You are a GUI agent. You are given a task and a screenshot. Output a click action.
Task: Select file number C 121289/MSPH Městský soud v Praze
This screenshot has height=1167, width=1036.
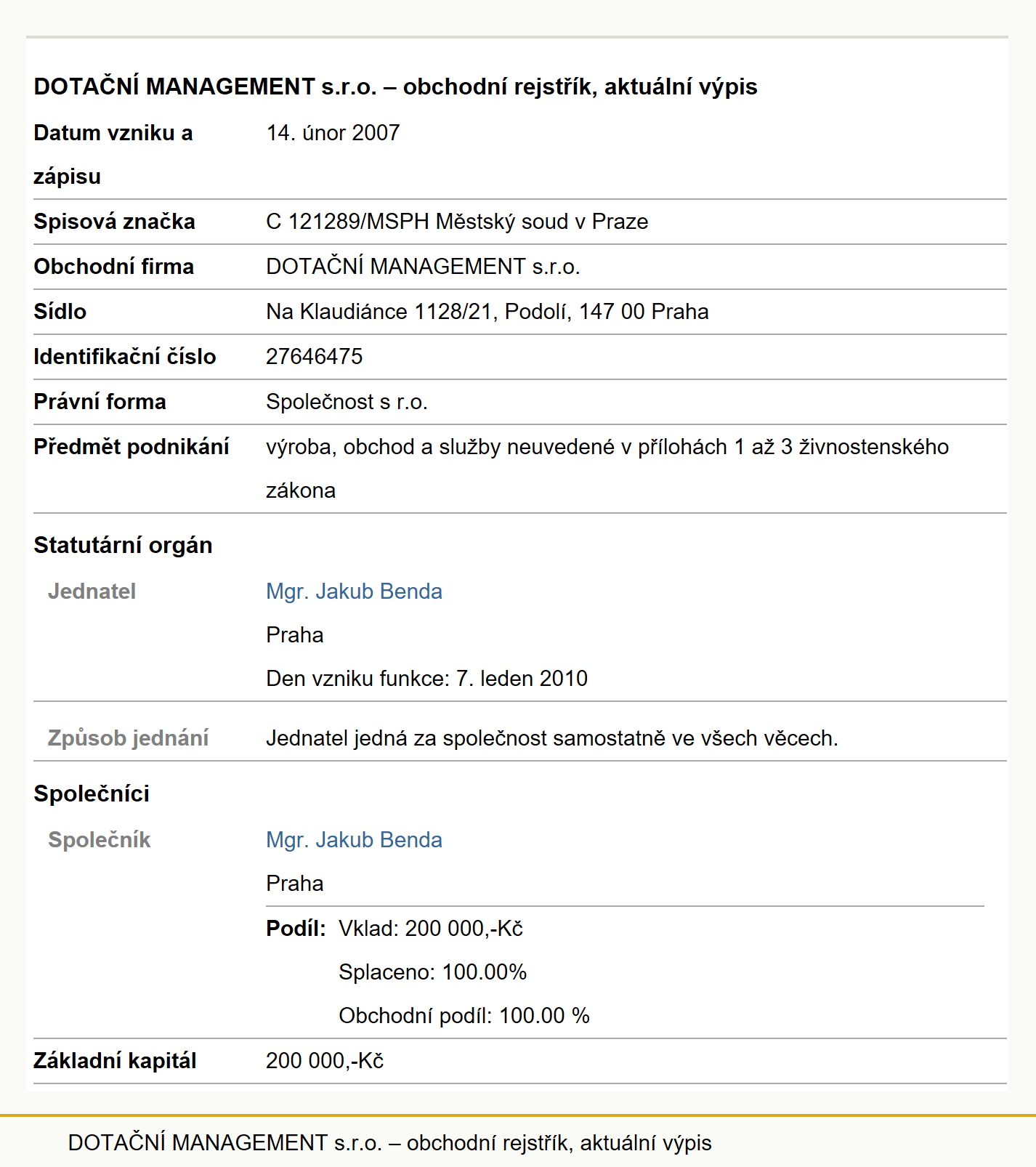457,222
